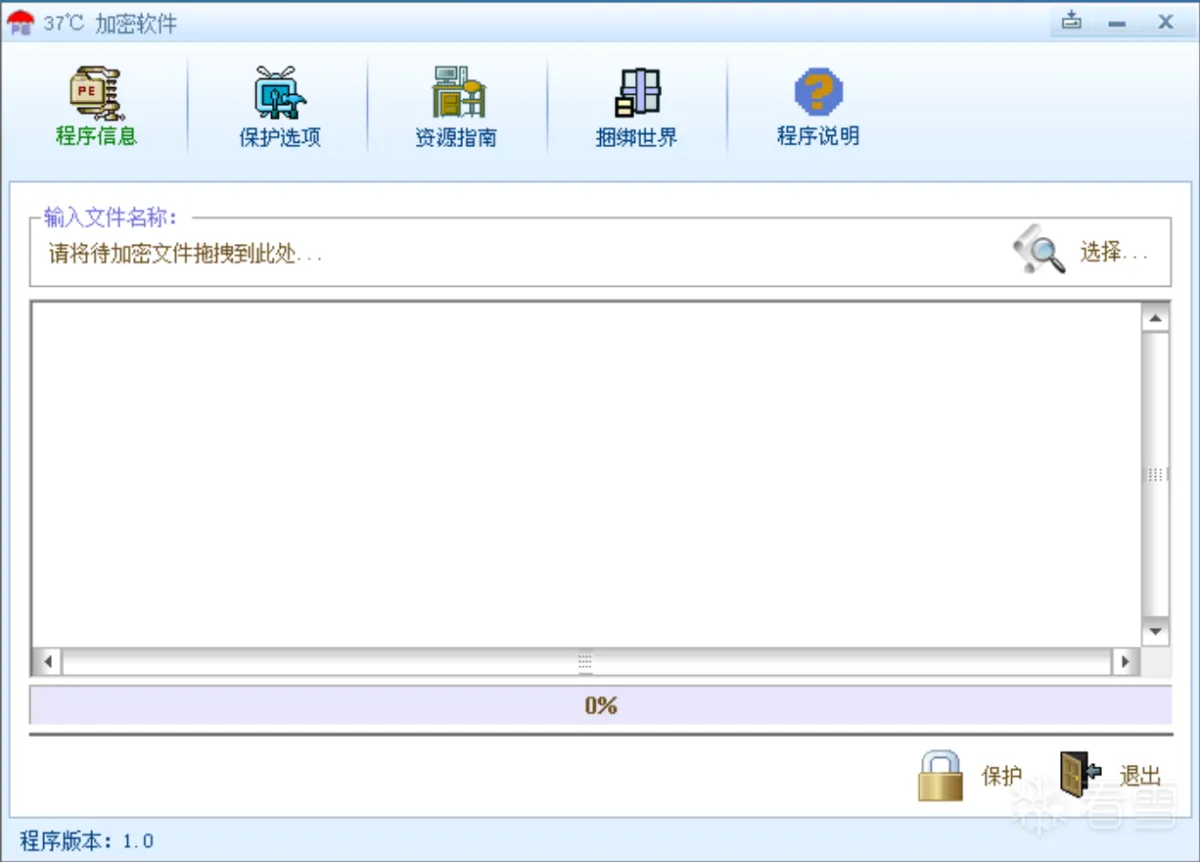The height and width of the screenshot is (862, 1200).
Task: Click the 37℃ umbrella logo in the title bar
Action: coord(19,20)
